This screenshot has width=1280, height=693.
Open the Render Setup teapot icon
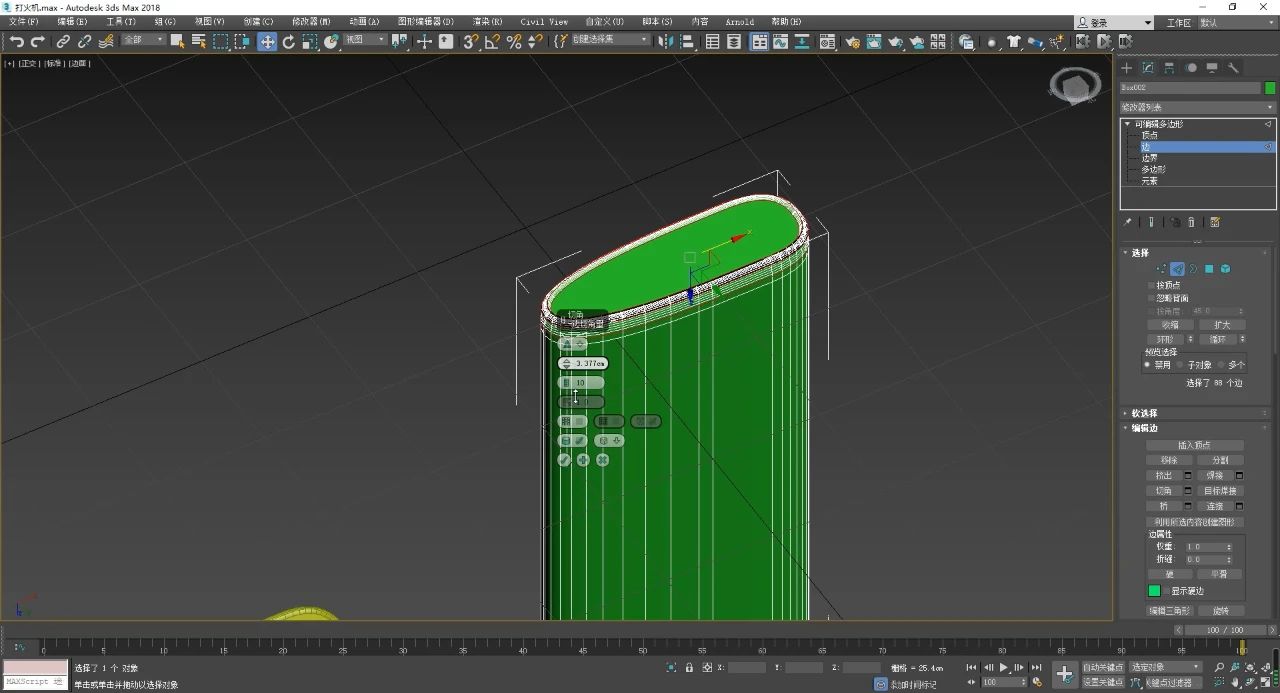(852, 42)
